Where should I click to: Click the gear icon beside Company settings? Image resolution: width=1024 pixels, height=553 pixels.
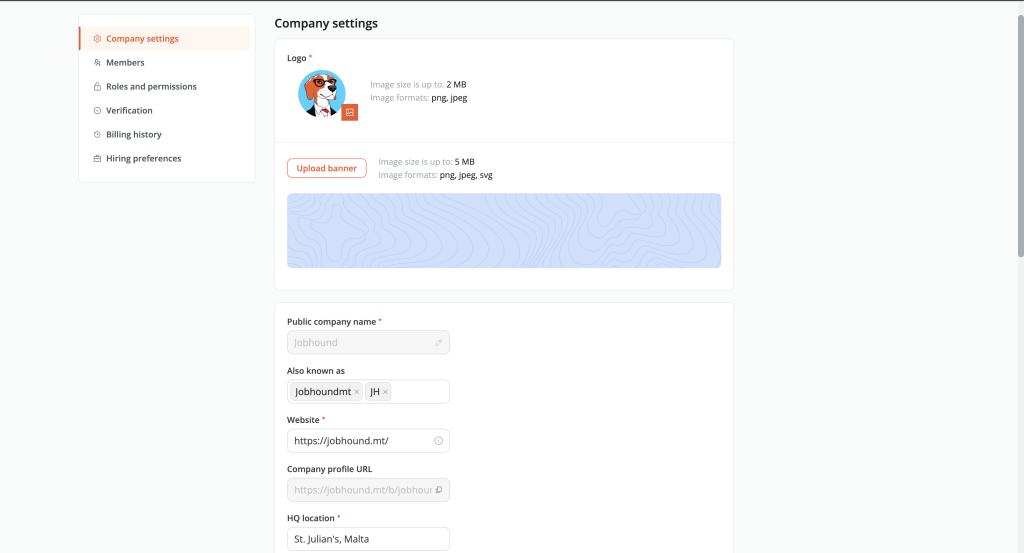pos(97,39)
